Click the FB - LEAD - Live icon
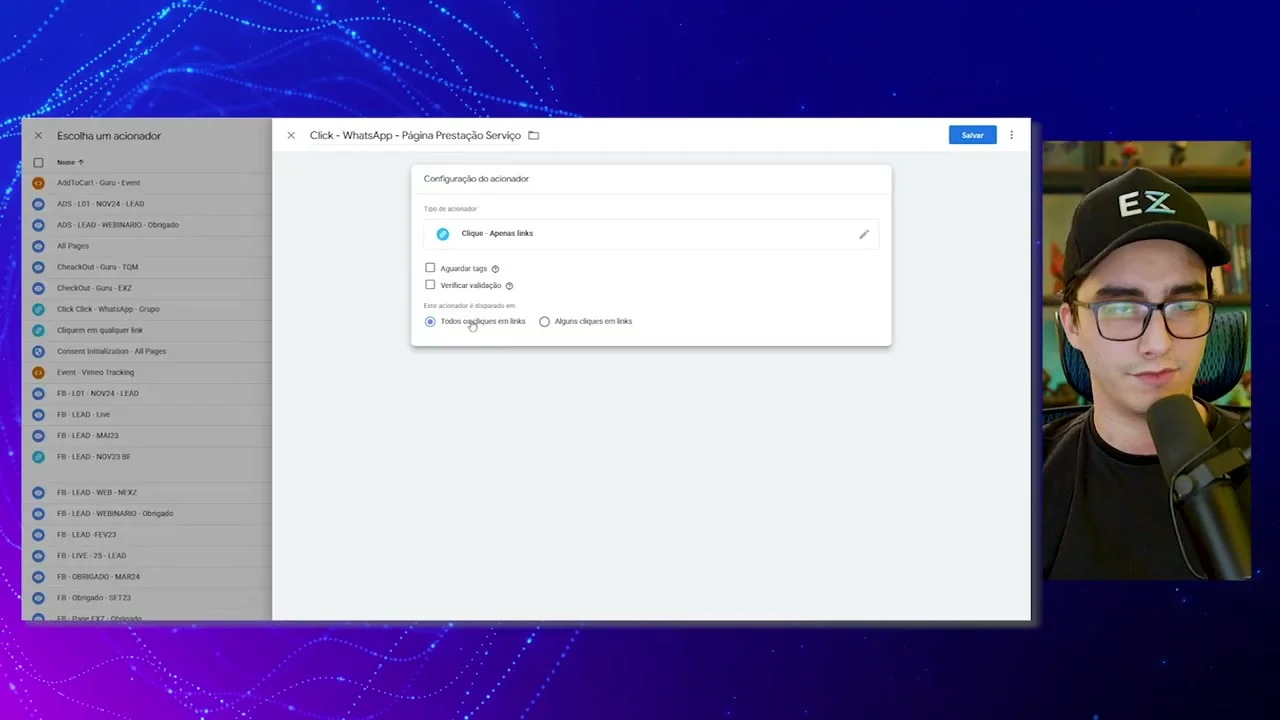 tap(38, 414)
